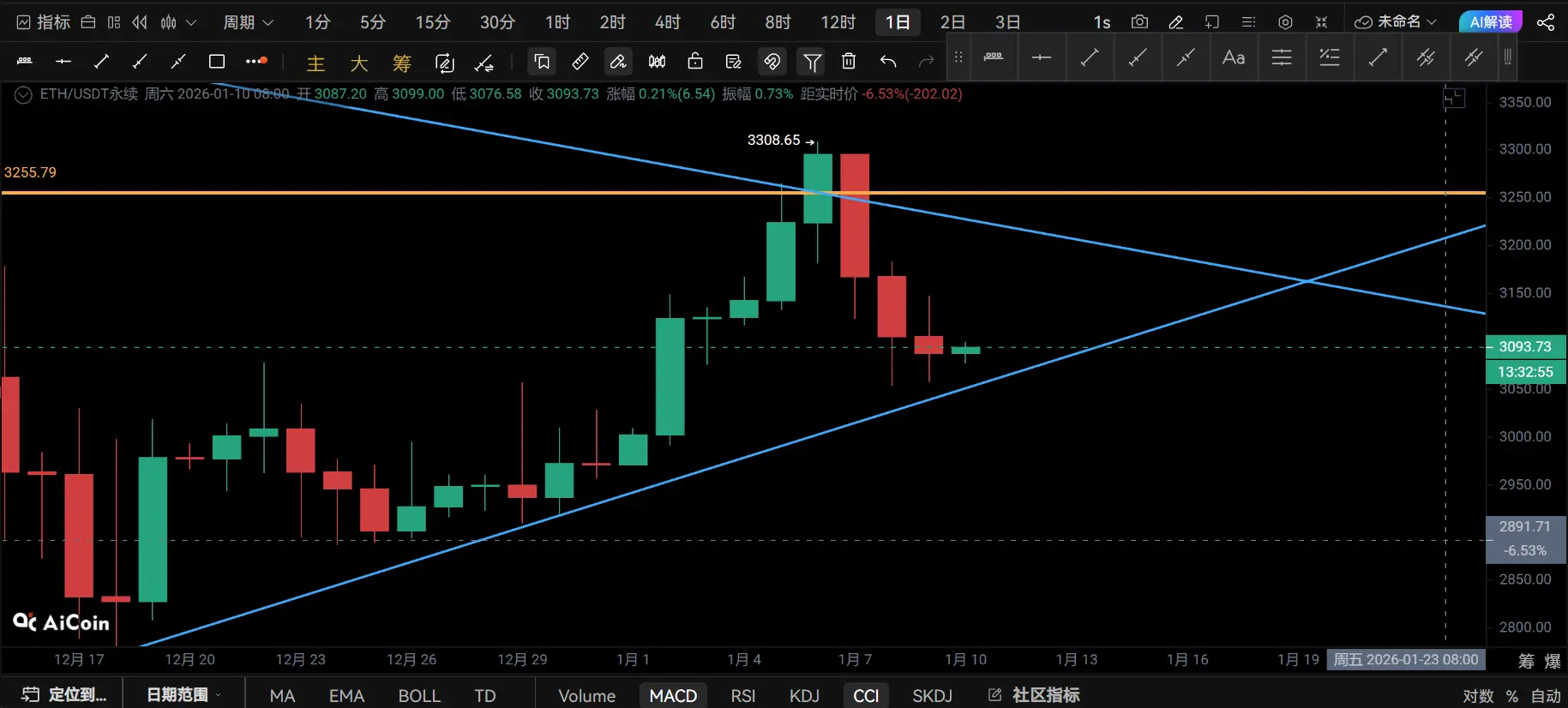Open more drawing tools with the ellipsis

pos(255,62)
